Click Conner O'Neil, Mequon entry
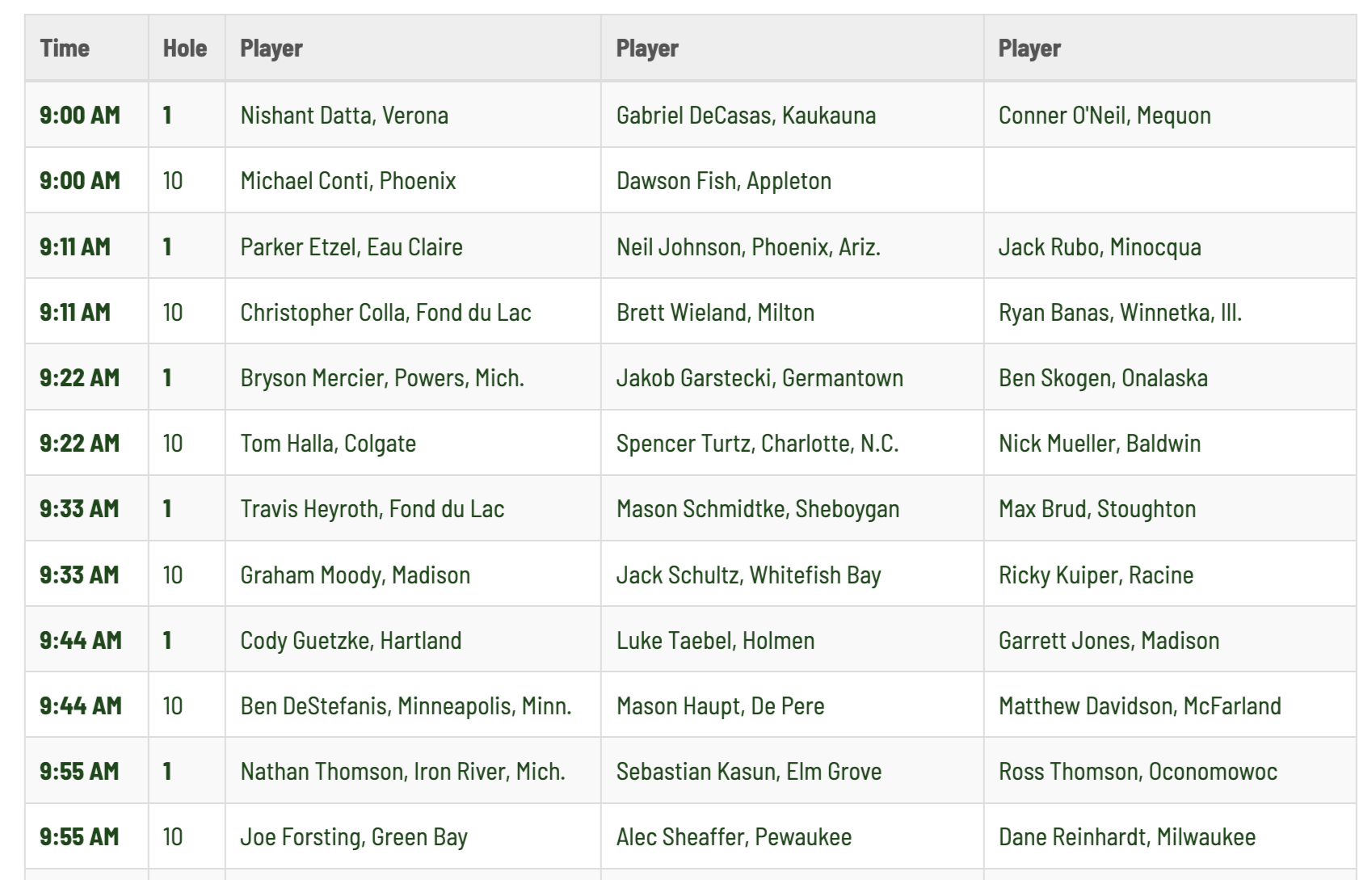This screenshot has width=1372, height=880. (x=1105, y=115)
